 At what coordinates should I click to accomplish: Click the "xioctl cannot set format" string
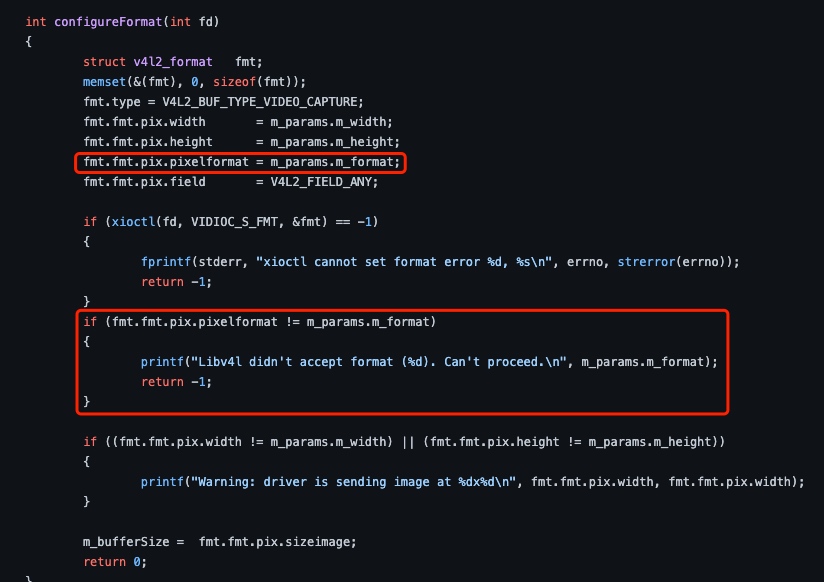[x=404, y=262]
